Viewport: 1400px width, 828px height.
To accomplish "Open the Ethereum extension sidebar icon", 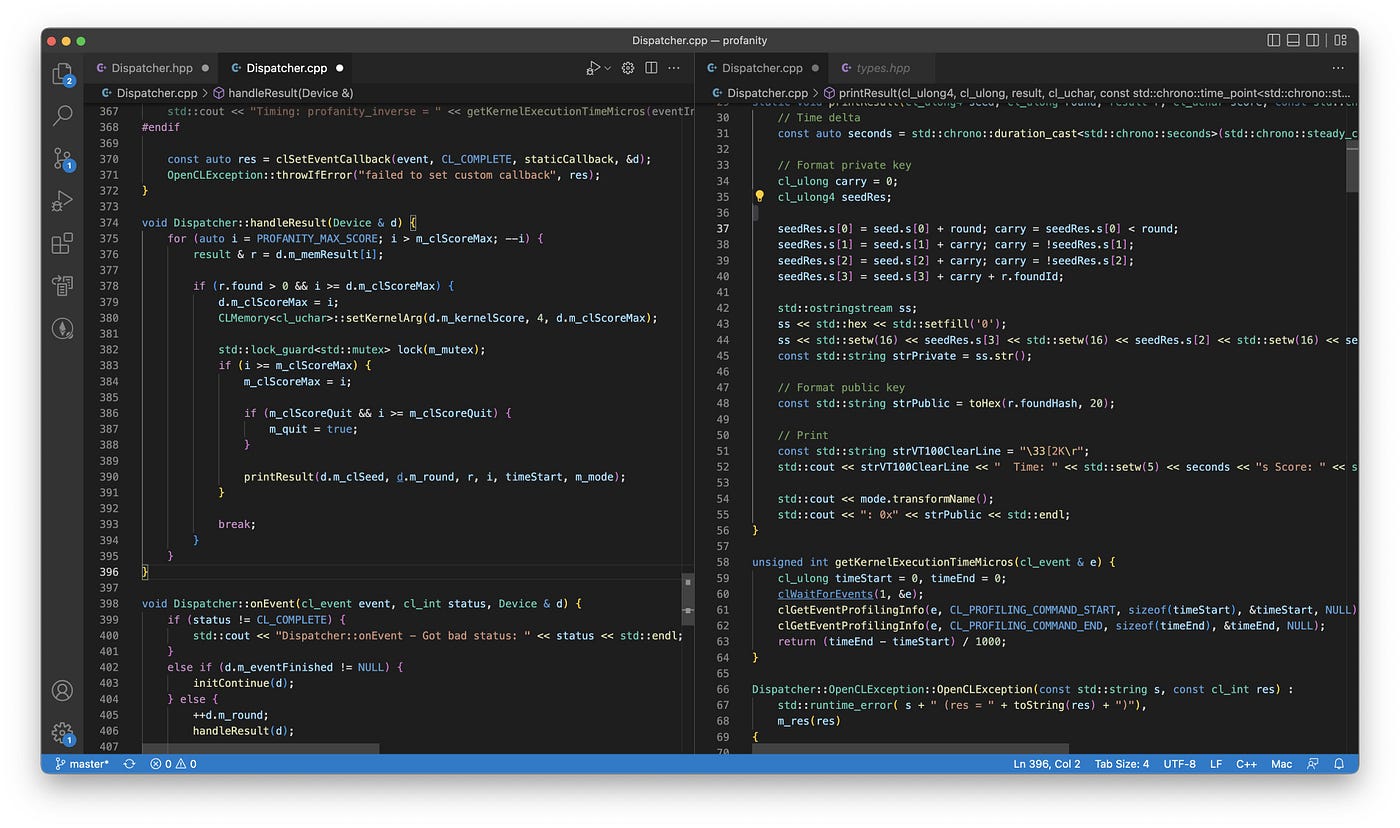I will [62, 328].
